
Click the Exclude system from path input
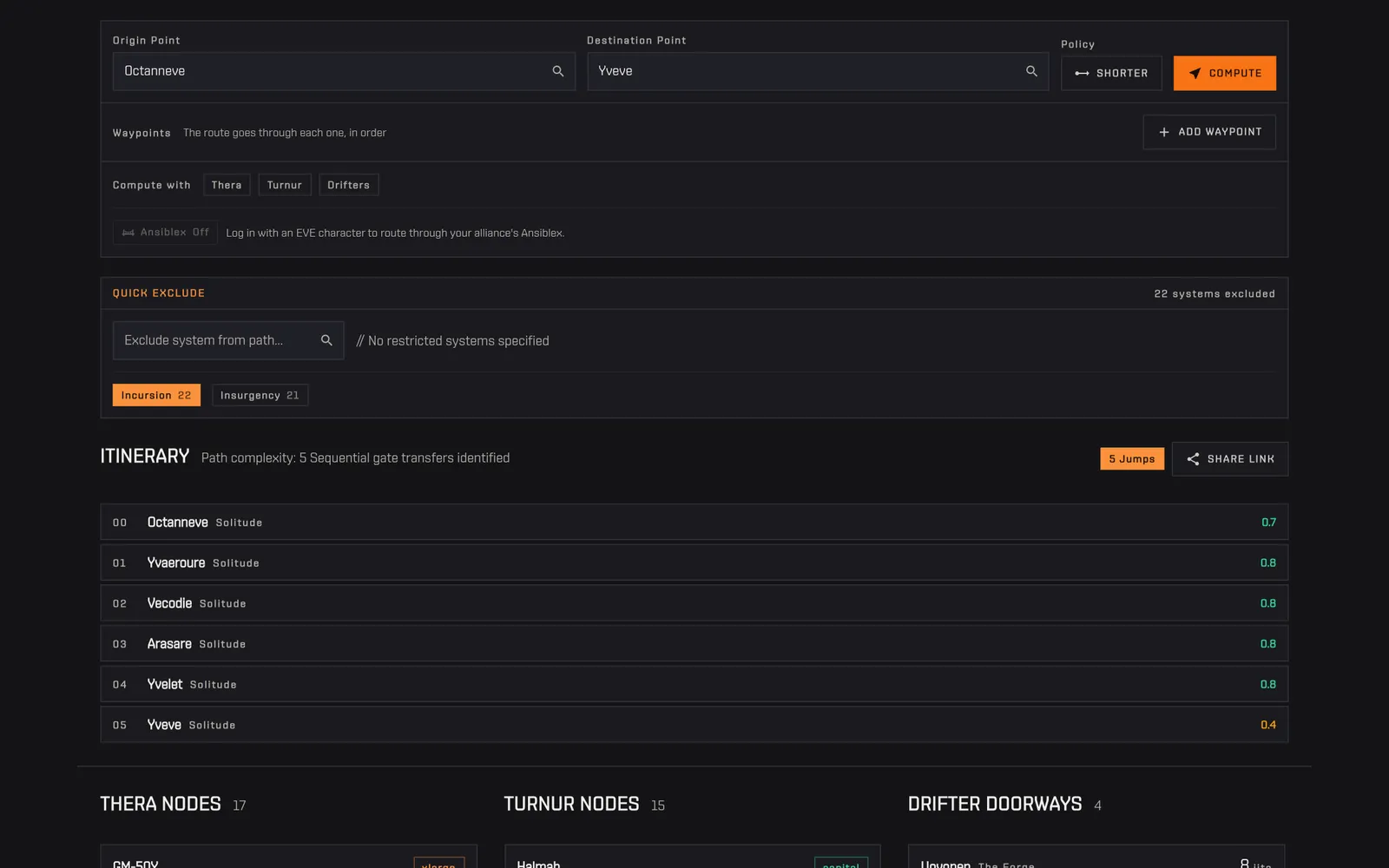pyautogui.click(x=228, y=340)
